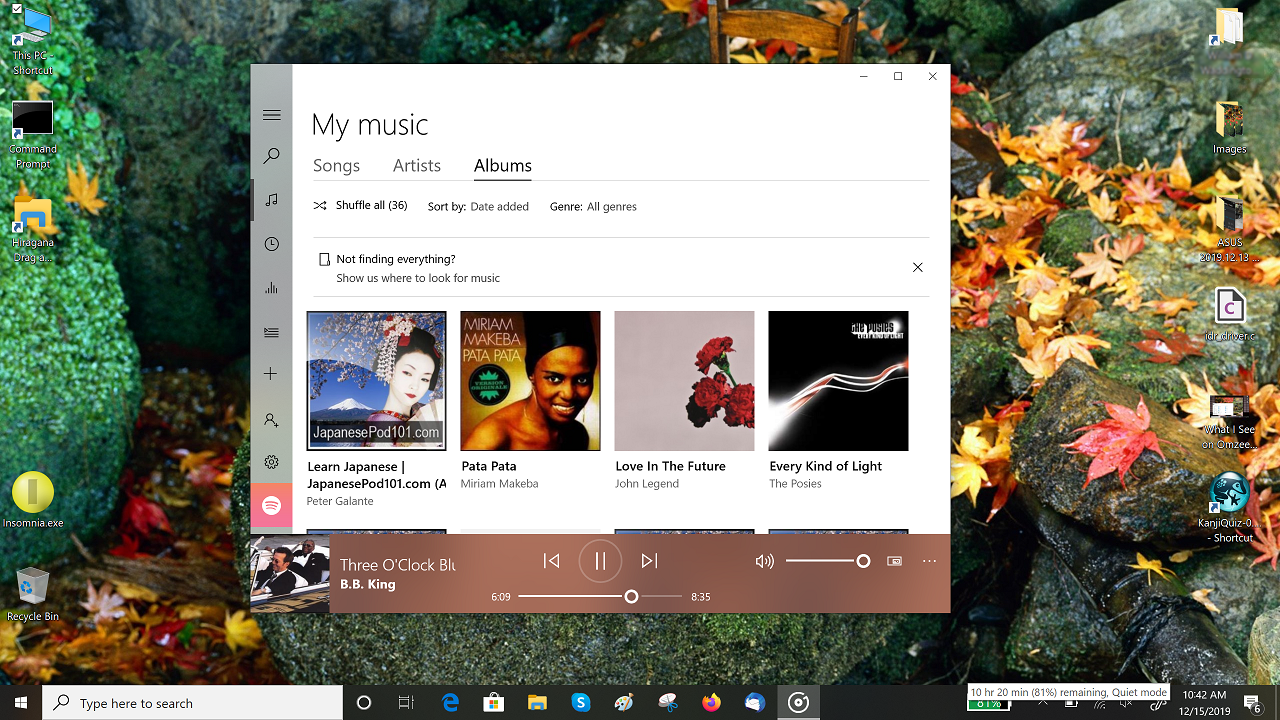The height and width of the screenshot is (720, 1280).
Task: Mute using the speaker volume icon
Action: [765, 561]
